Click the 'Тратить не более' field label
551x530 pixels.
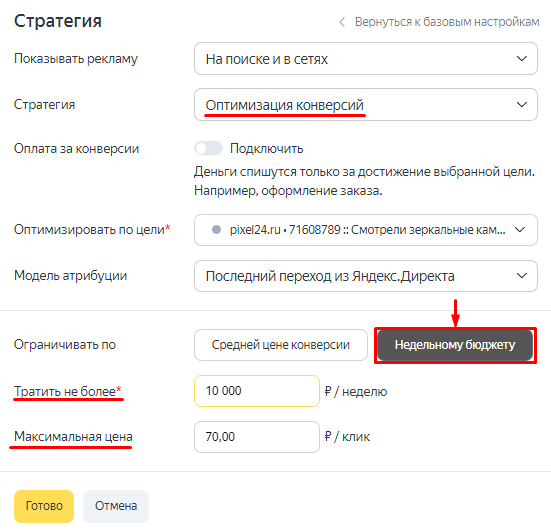click(67, 391)
